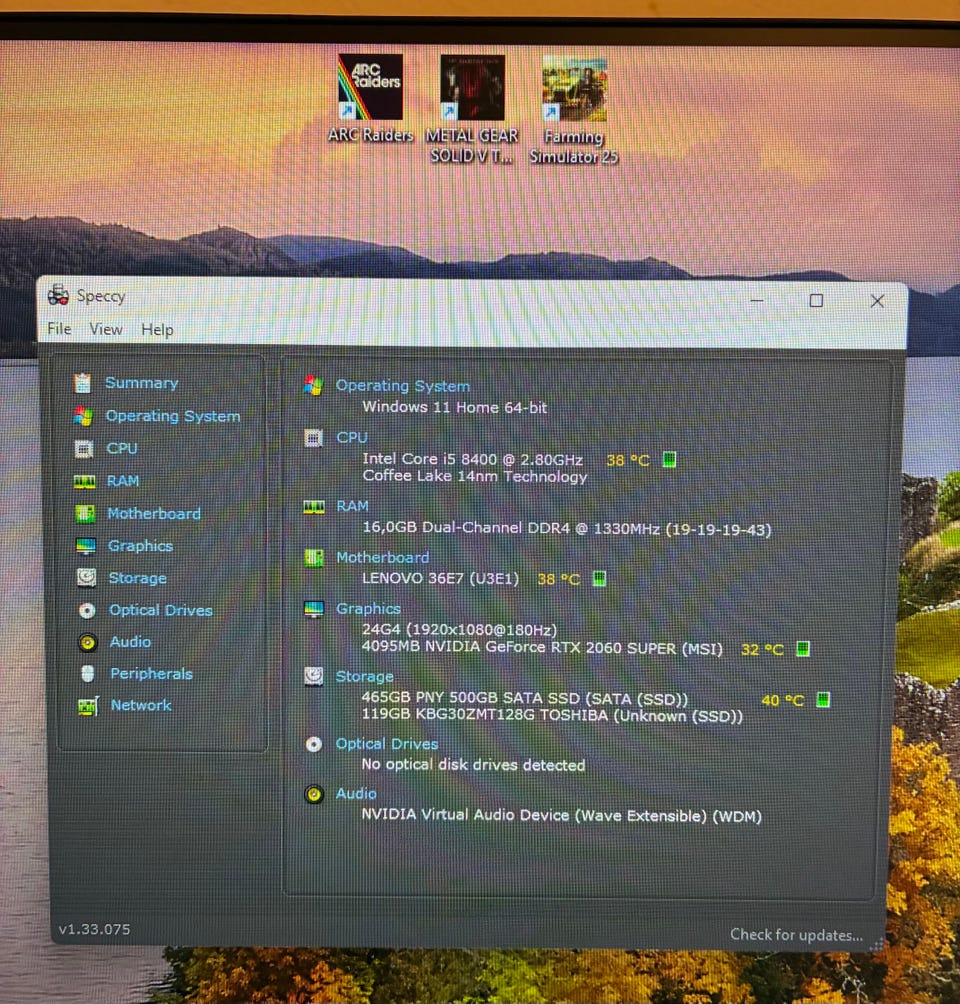This screenshot has width=960, height=1004.
Task: Click the Windows 11 Home 64-bit text
Action: click(x=455, y=407)
